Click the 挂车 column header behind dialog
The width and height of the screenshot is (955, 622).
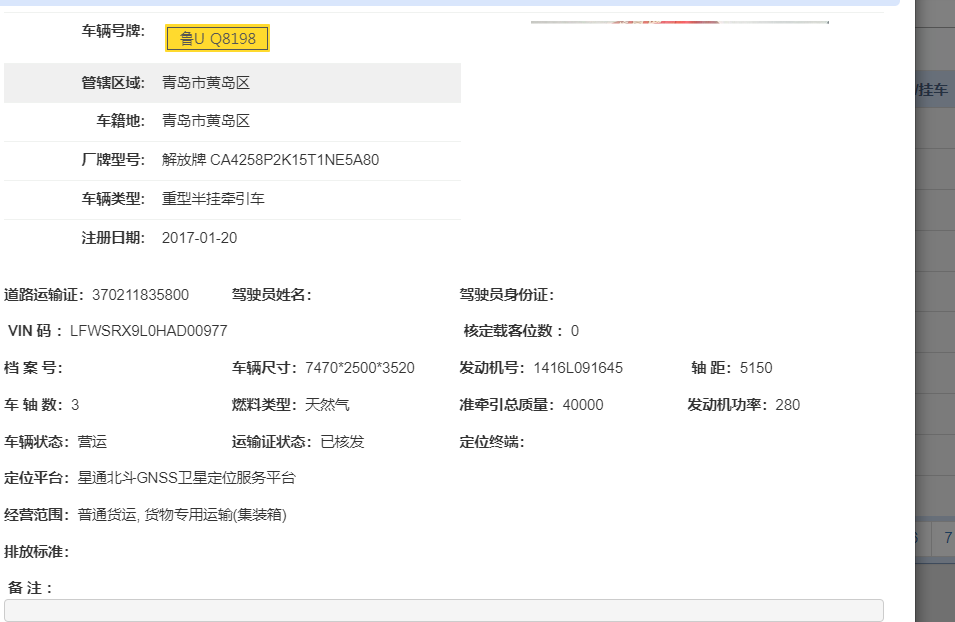[935, 90]
